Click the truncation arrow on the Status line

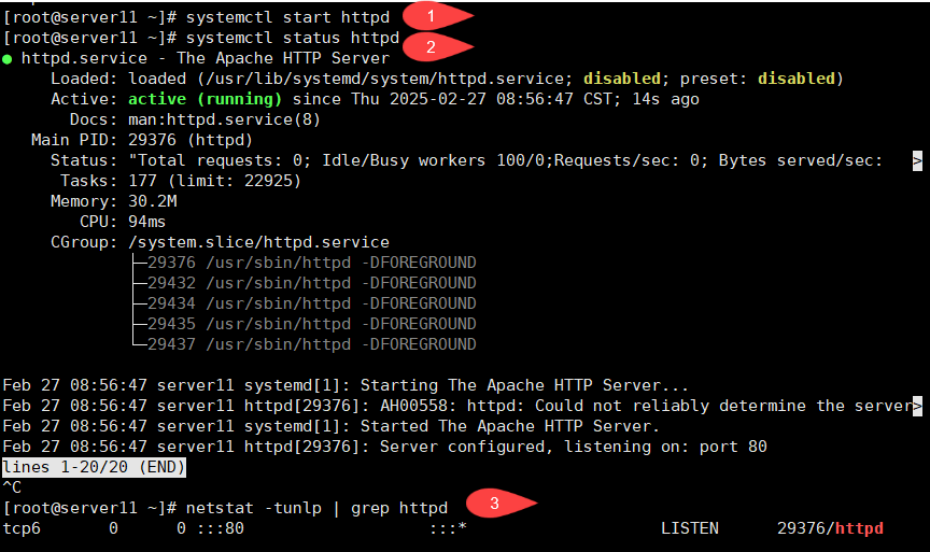click(x=917, y=161)
